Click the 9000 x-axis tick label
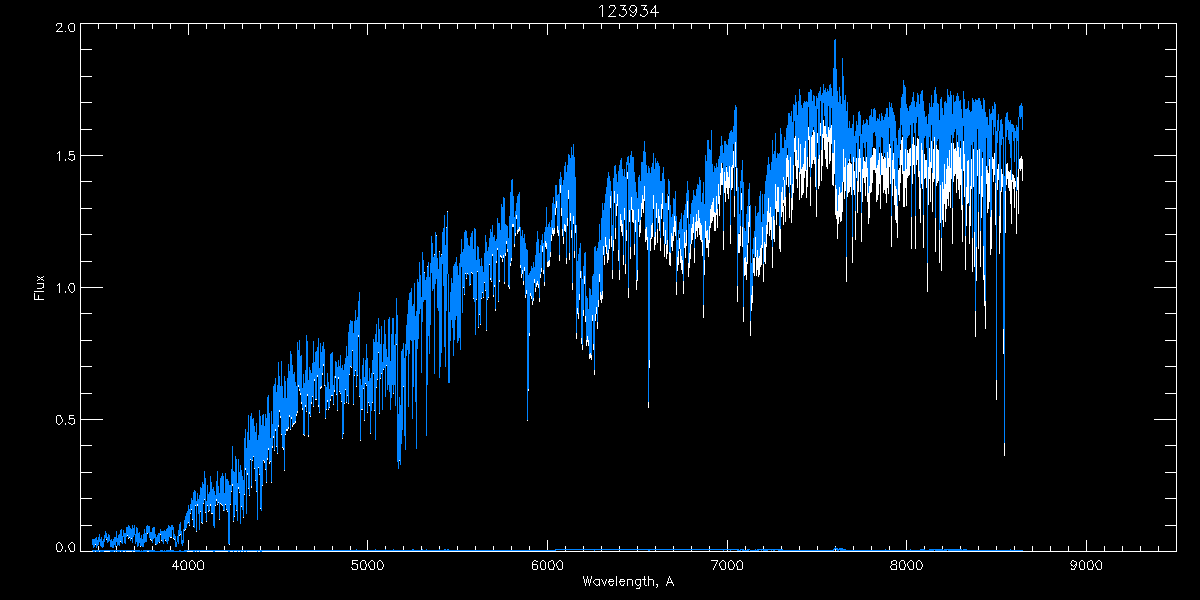1200x600 pixels. (x=1087, y=564)
